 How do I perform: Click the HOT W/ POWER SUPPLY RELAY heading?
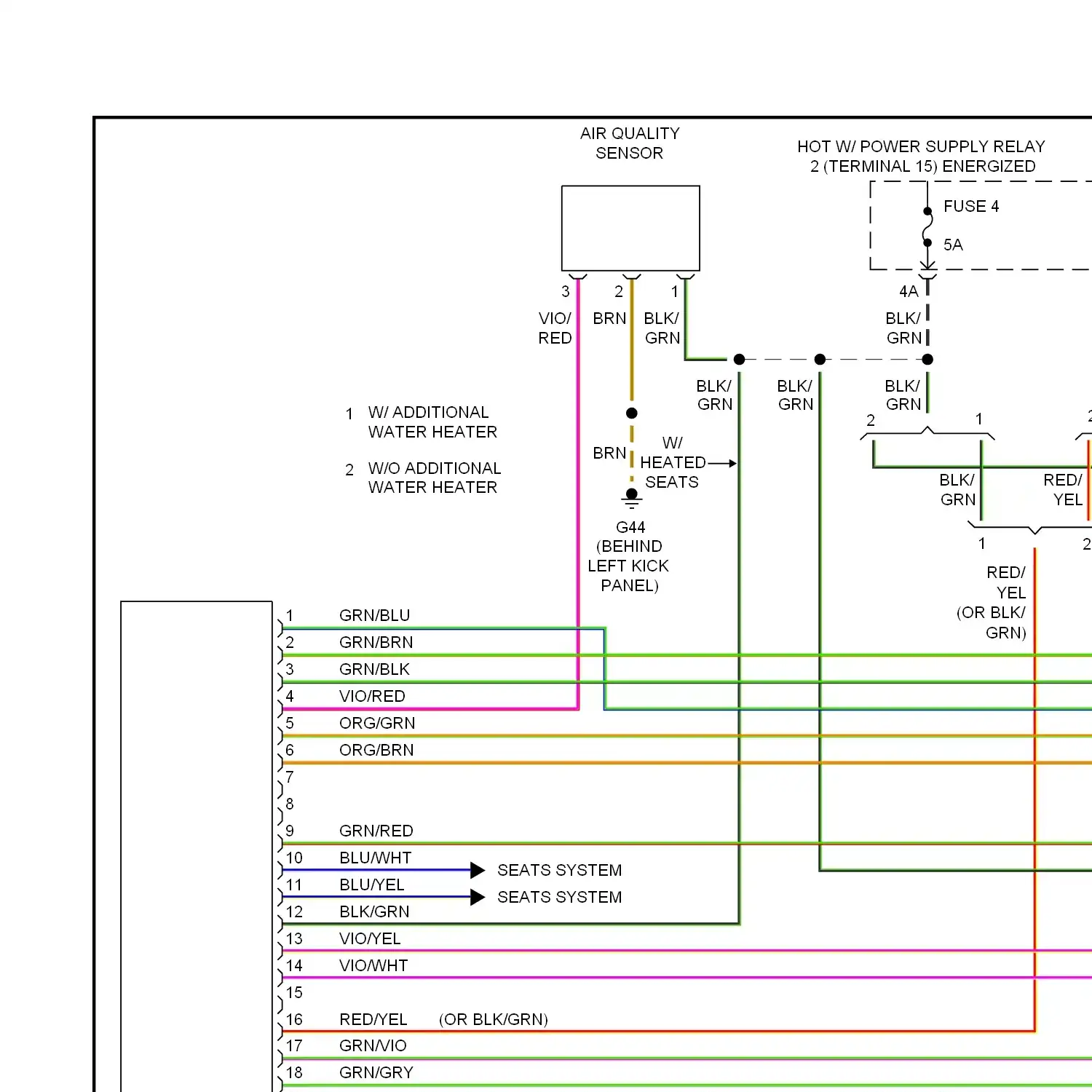click(922, 157)
